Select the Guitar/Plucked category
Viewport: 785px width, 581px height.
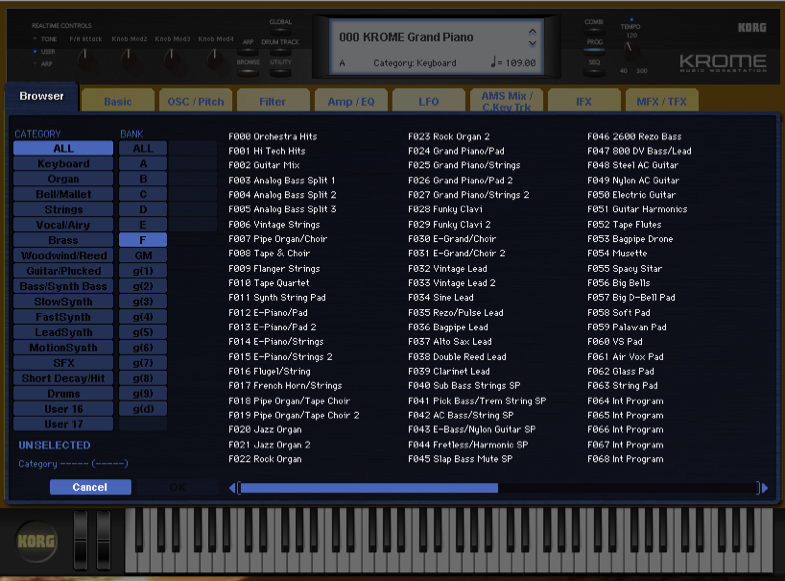point(63,271)
